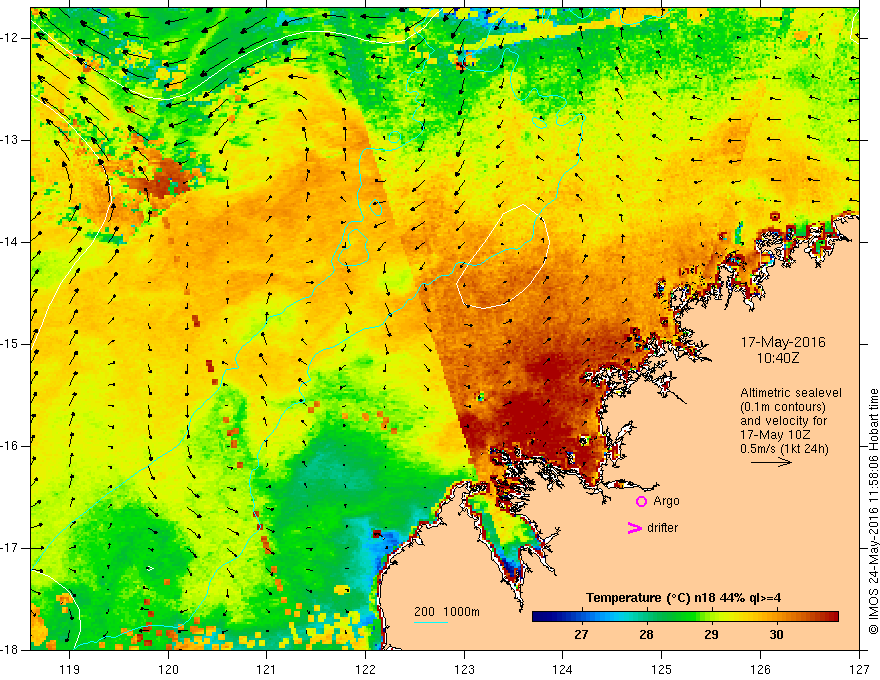Click longitude label 126

(760, 669)
